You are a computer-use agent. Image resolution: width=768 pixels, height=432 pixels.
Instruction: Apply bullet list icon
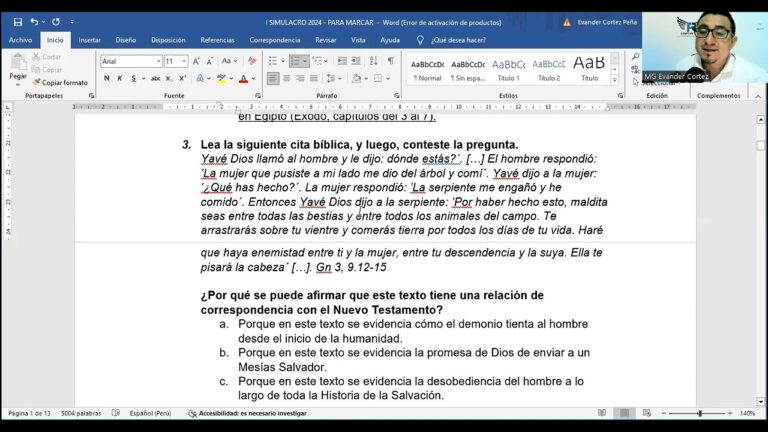tap(273, 61)
